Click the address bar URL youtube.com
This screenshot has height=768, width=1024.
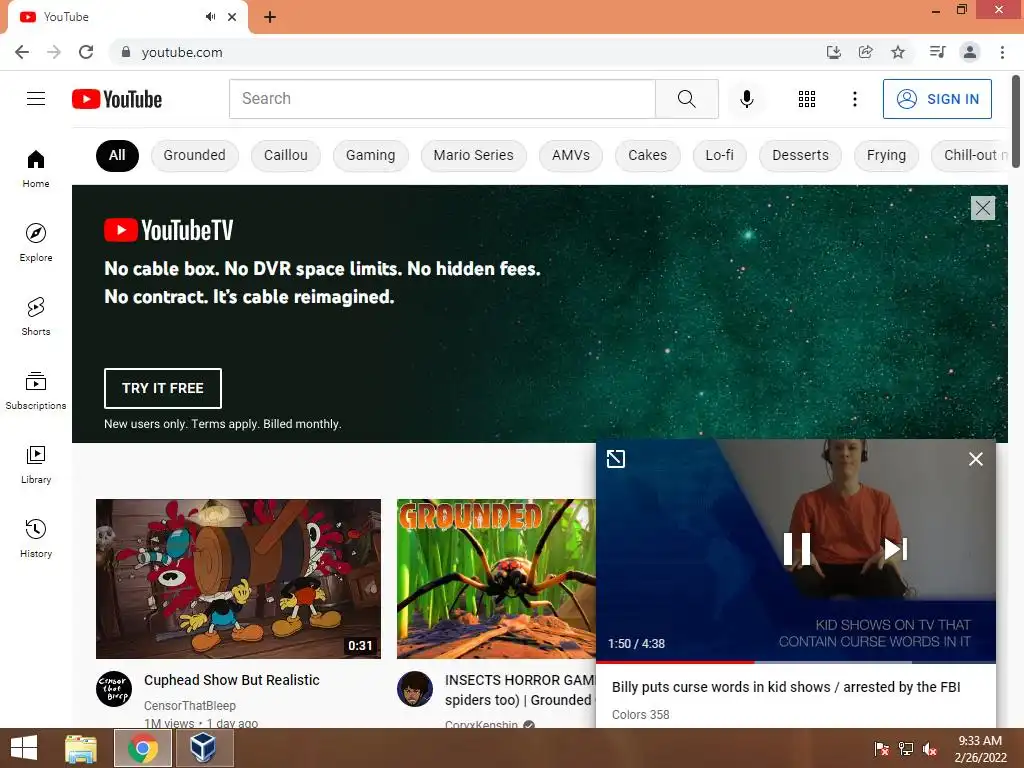182,52
